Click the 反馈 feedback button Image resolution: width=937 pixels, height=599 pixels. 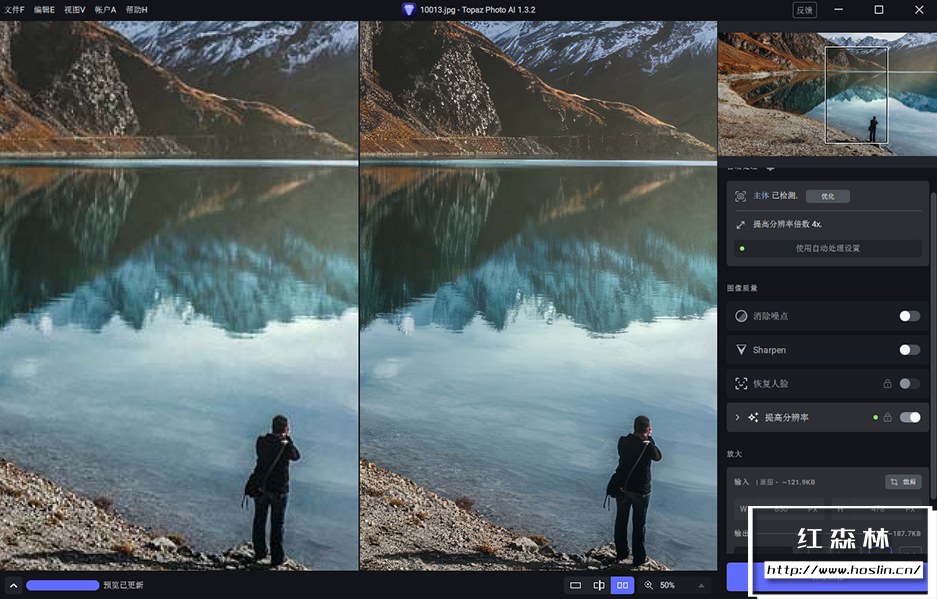[805, 10]
